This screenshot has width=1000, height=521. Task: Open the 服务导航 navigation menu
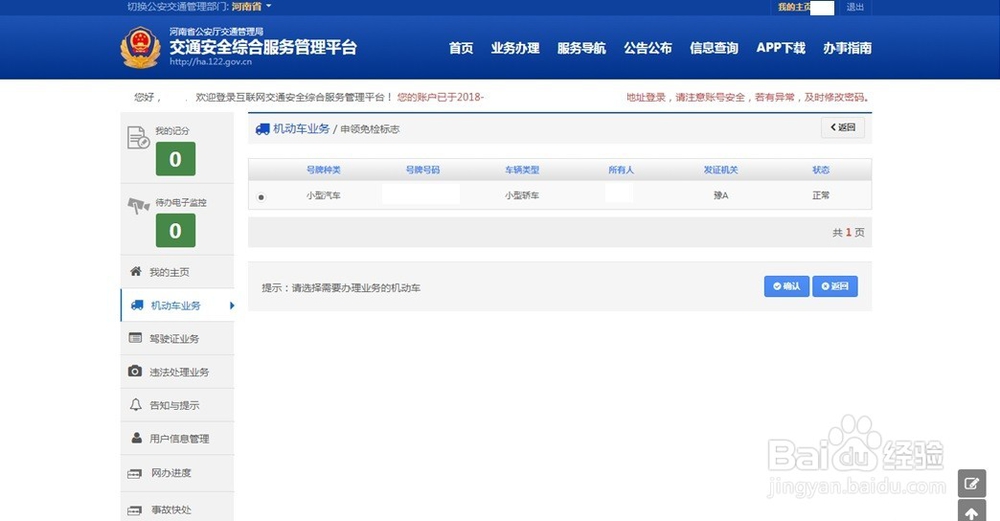[582, 48]
